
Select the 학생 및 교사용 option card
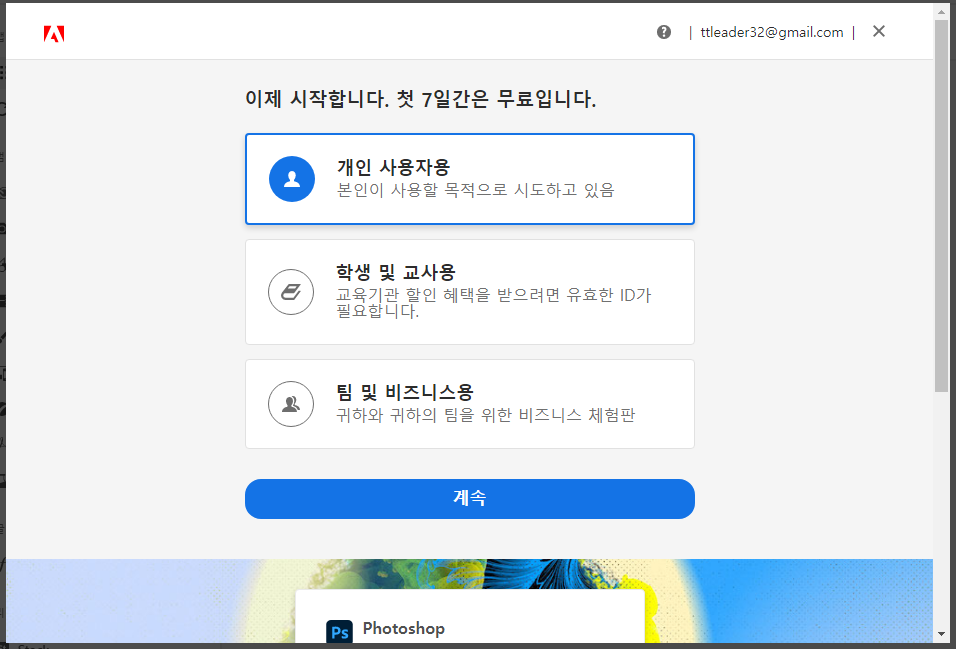pyautogui.click(x=469, y=292)
